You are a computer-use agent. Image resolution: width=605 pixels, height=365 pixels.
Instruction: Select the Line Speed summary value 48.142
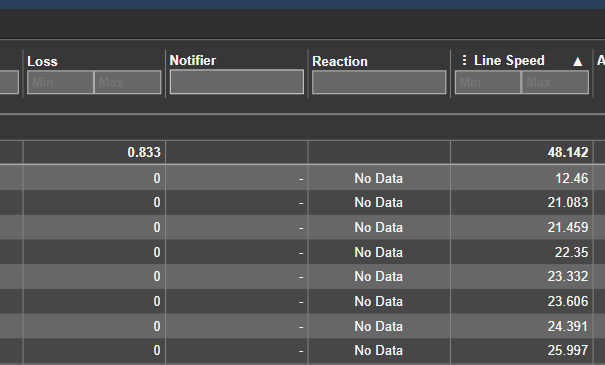coord(568,152)
